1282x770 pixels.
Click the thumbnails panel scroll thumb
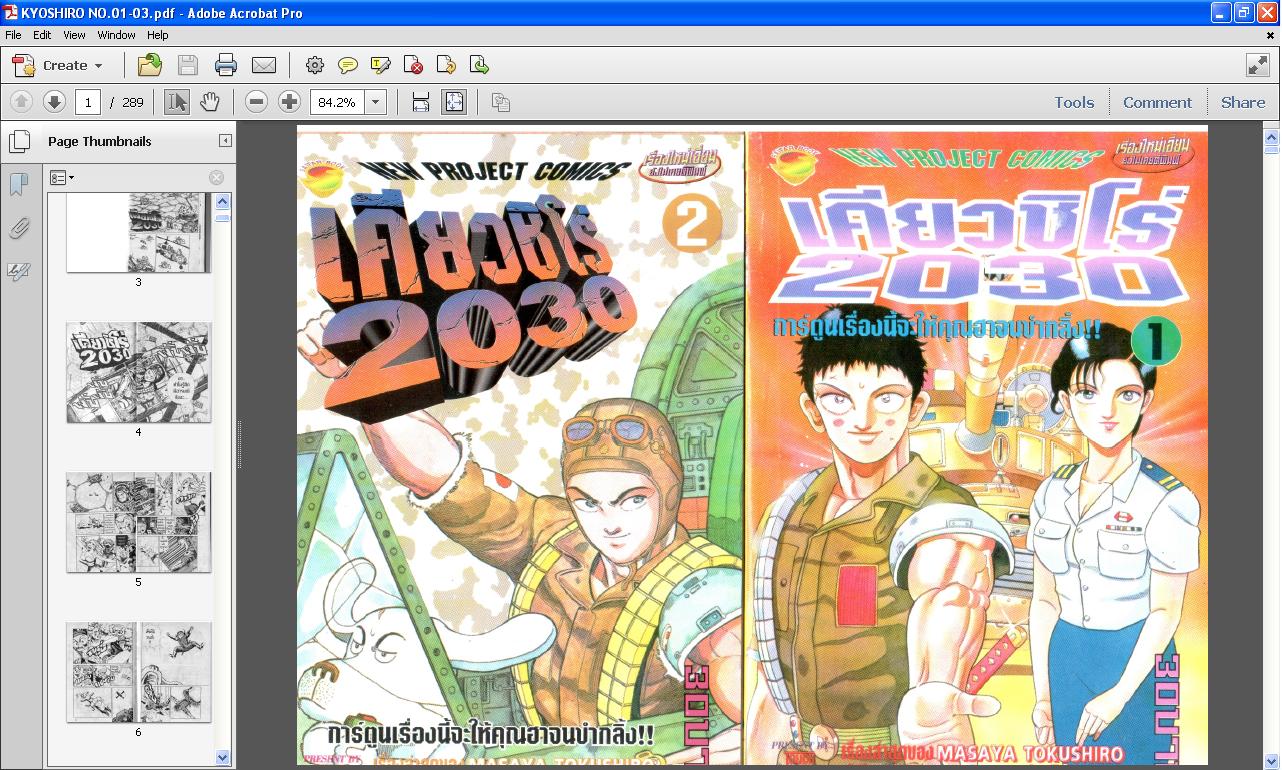pyautogui.click(x=223, y=217)
